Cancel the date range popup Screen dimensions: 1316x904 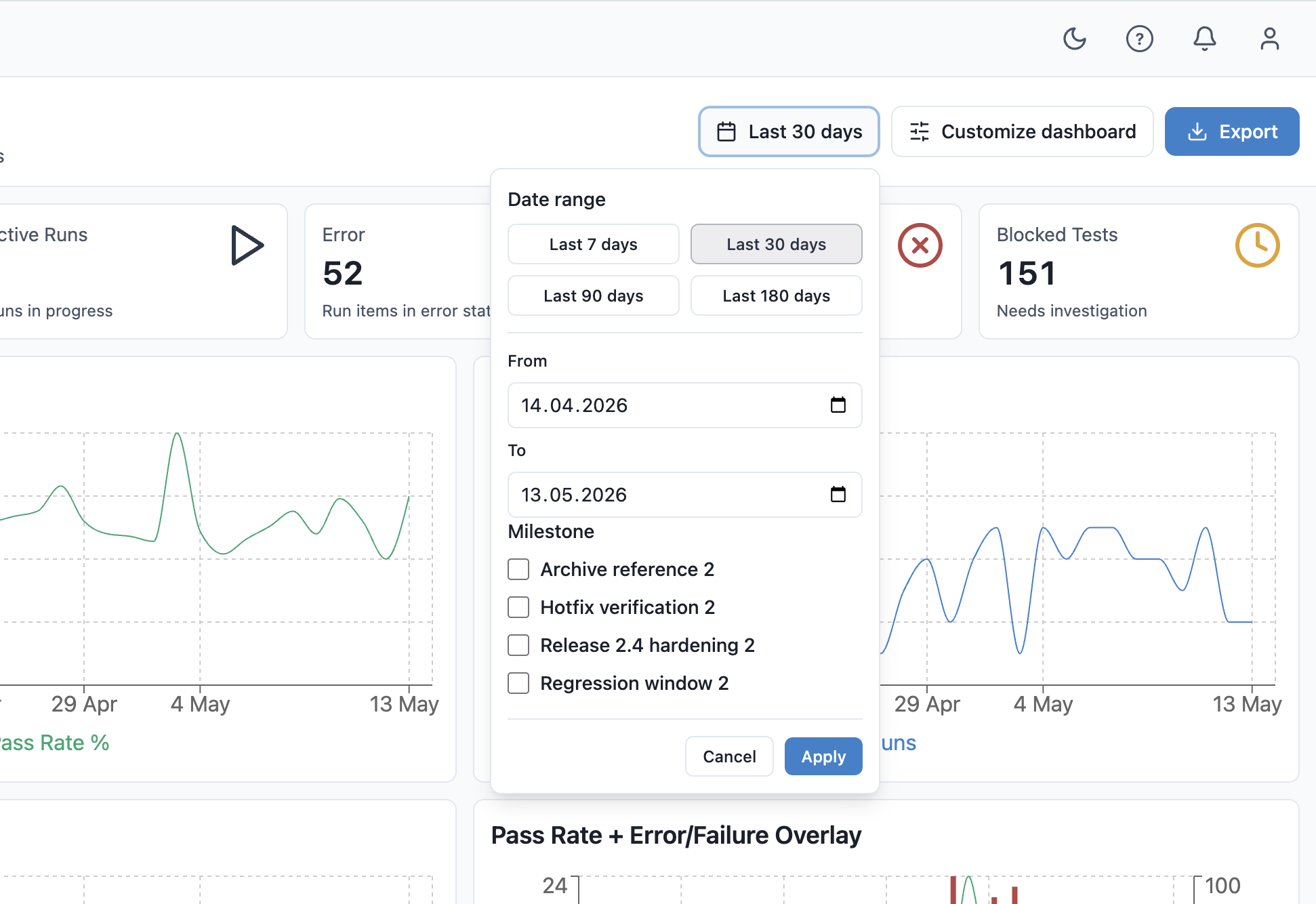coord(729,756)
